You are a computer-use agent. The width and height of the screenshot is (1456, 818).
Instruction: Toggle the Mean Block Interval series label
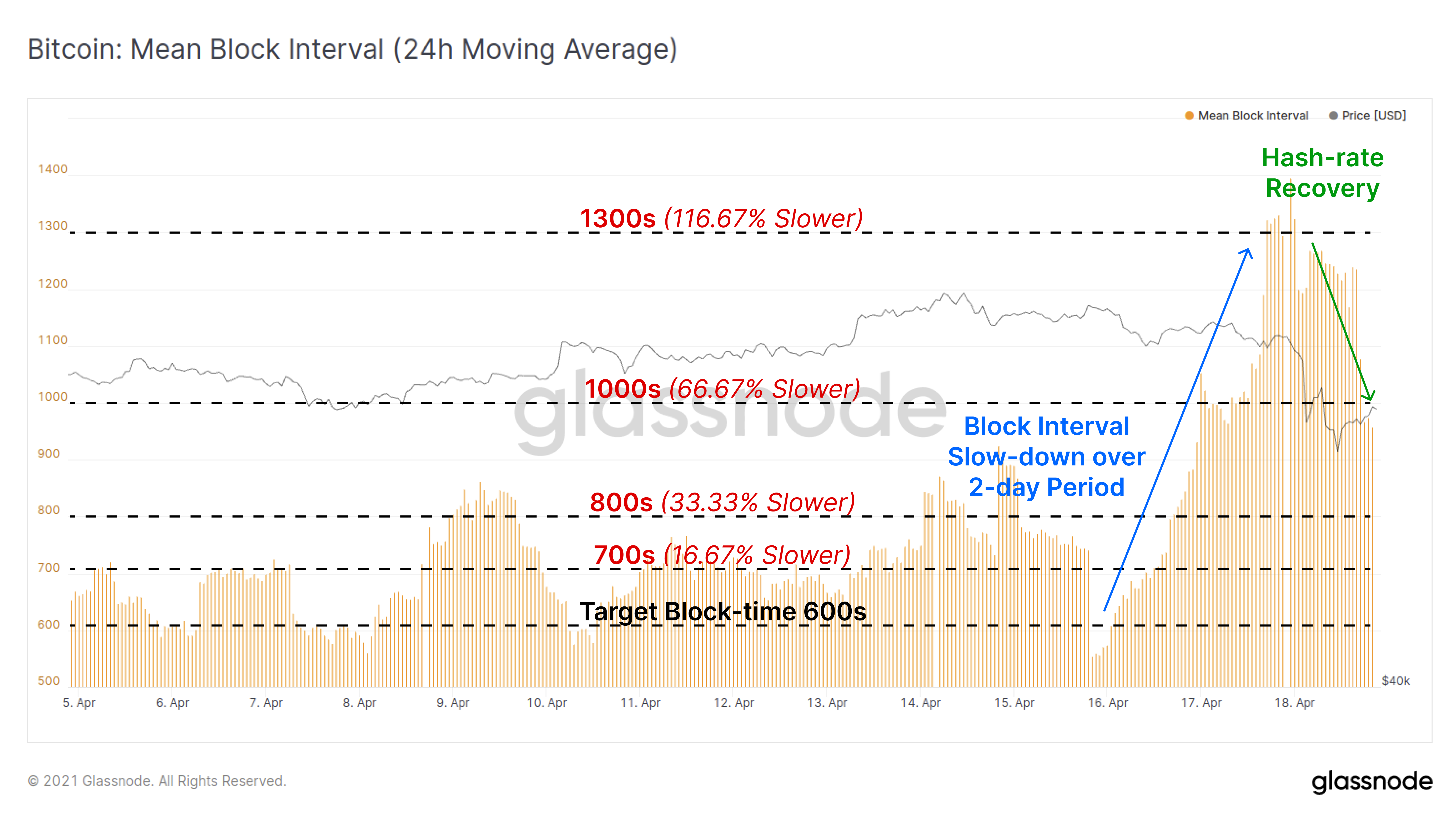click(1253, 115)
